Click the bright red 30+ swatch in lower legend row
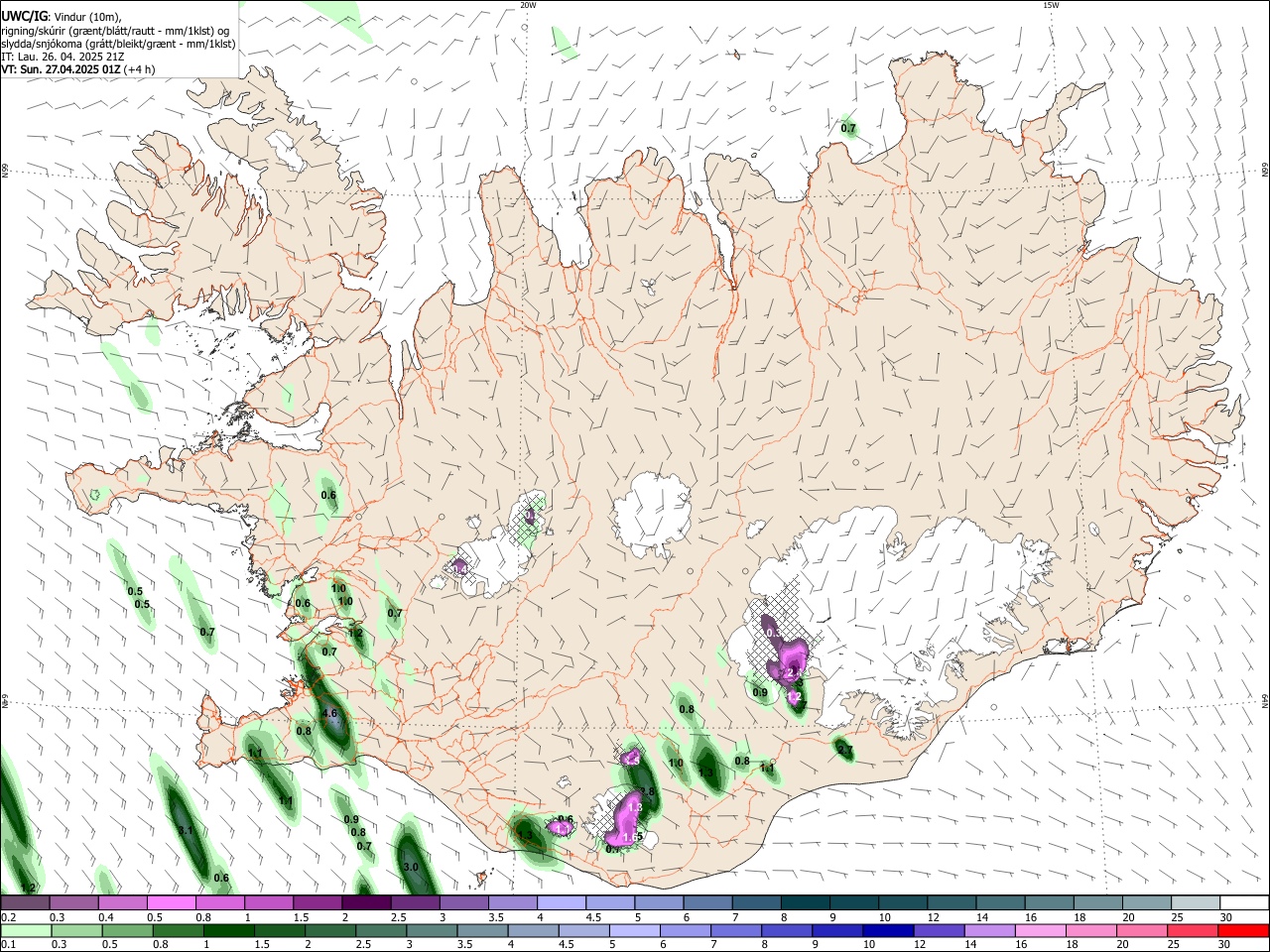 [1244, 930]
